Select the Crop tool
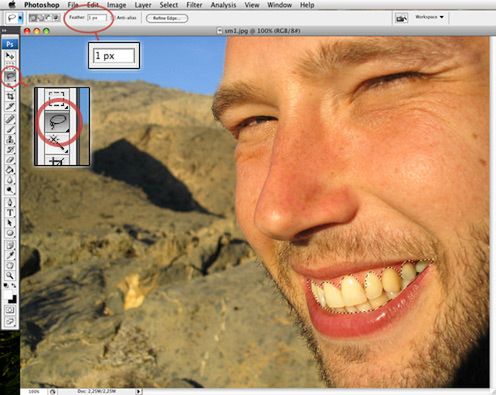The width and height of the screenshot is (496, 395). (10, 97)
